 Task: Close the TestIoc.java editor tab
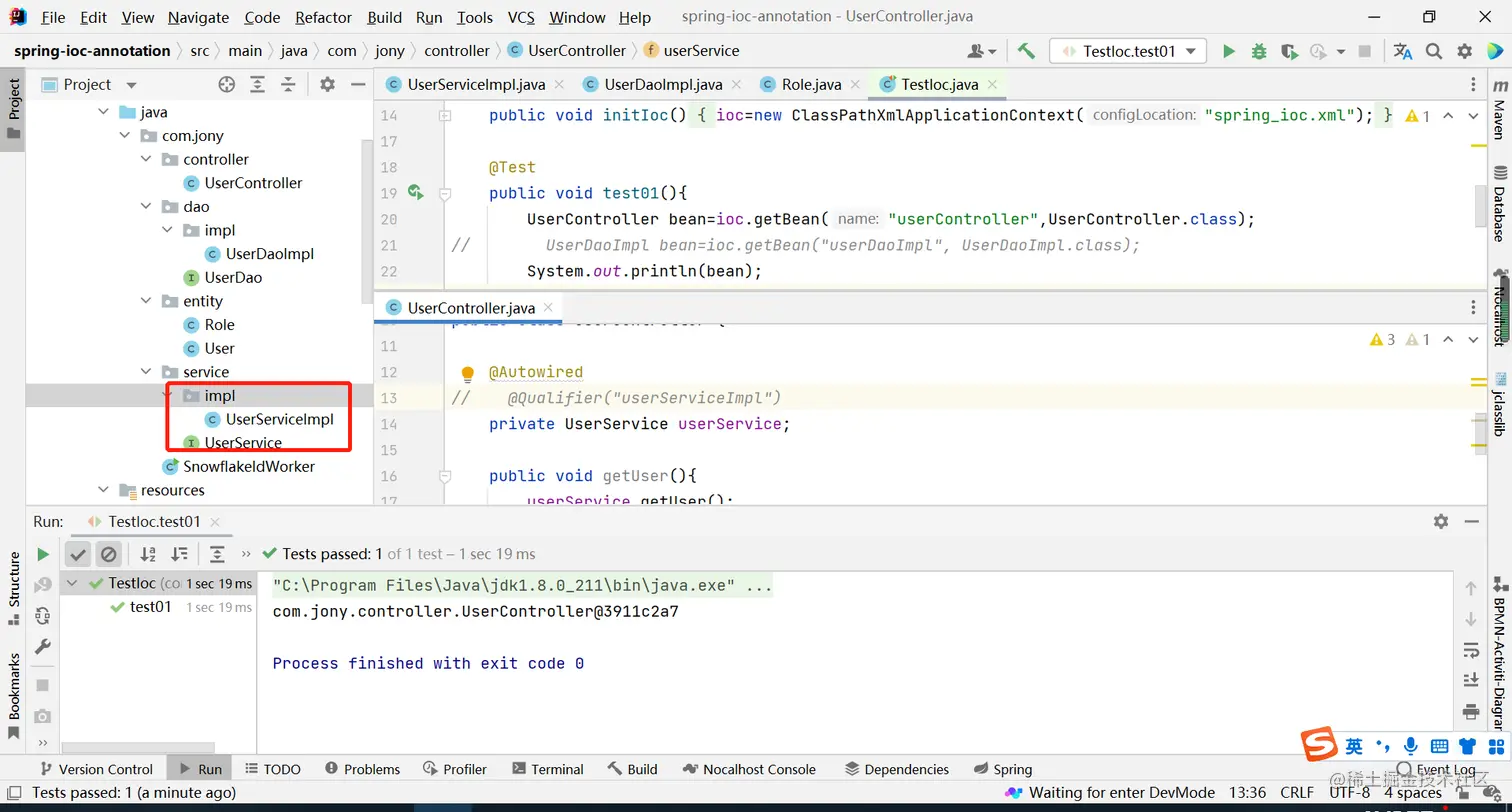point(991,85)
